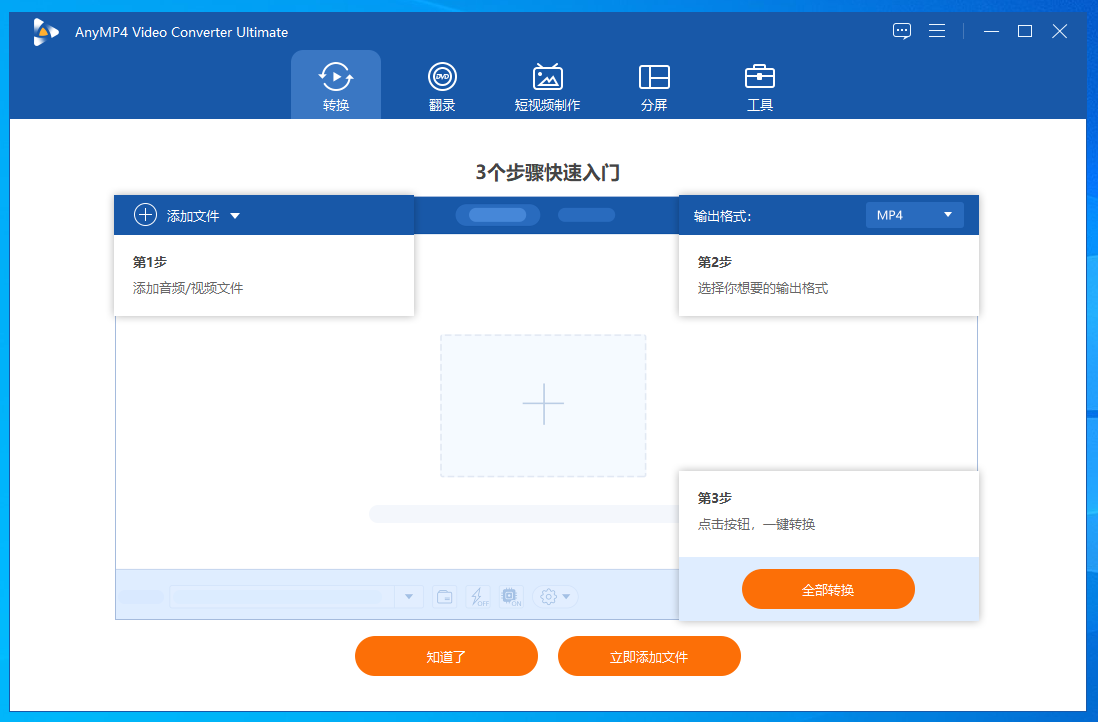1098x722 pixels.
Task: Open the 分屏 collage tab
Action: 654,86
